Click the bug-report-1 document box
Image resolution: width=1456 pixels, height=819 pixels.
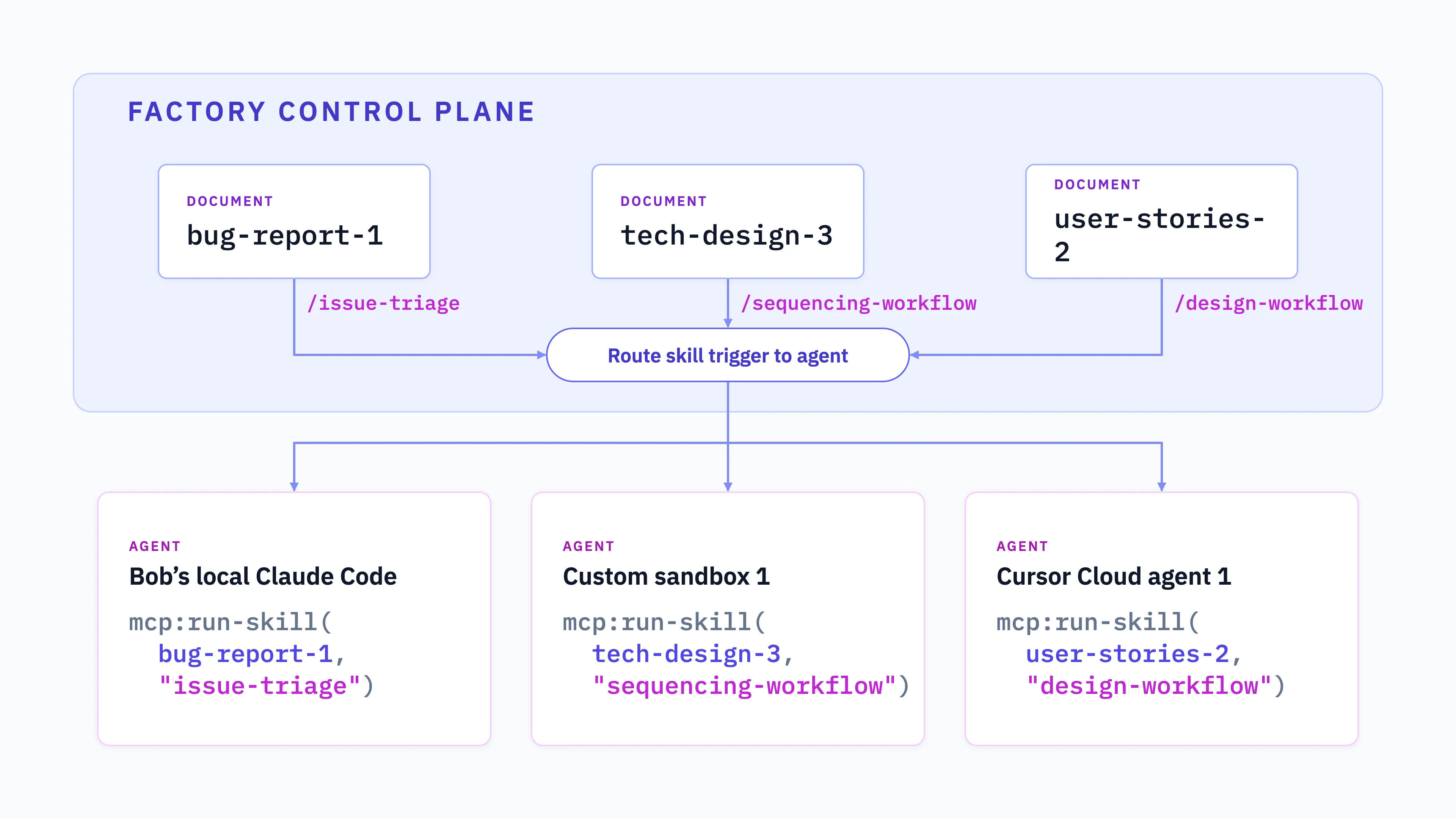294,221
